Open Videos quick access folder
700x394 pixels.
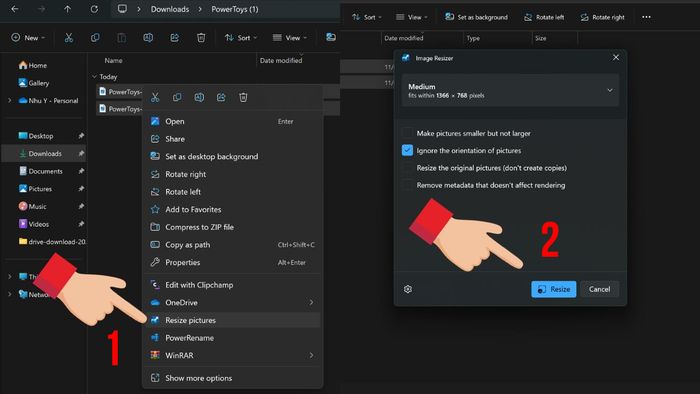click(x=34, y=224)
